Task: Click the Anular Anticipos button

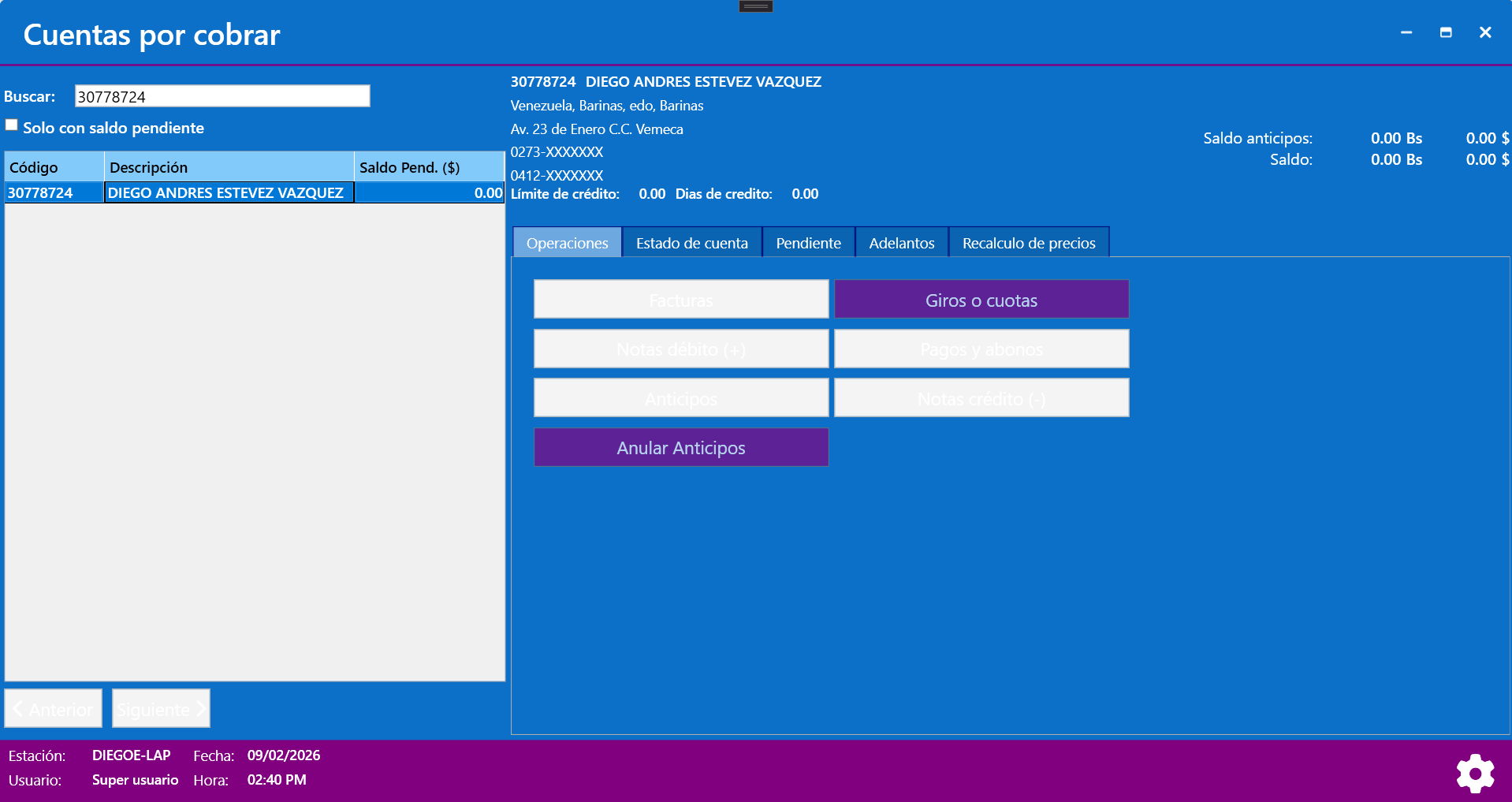Action: point(680,447)
